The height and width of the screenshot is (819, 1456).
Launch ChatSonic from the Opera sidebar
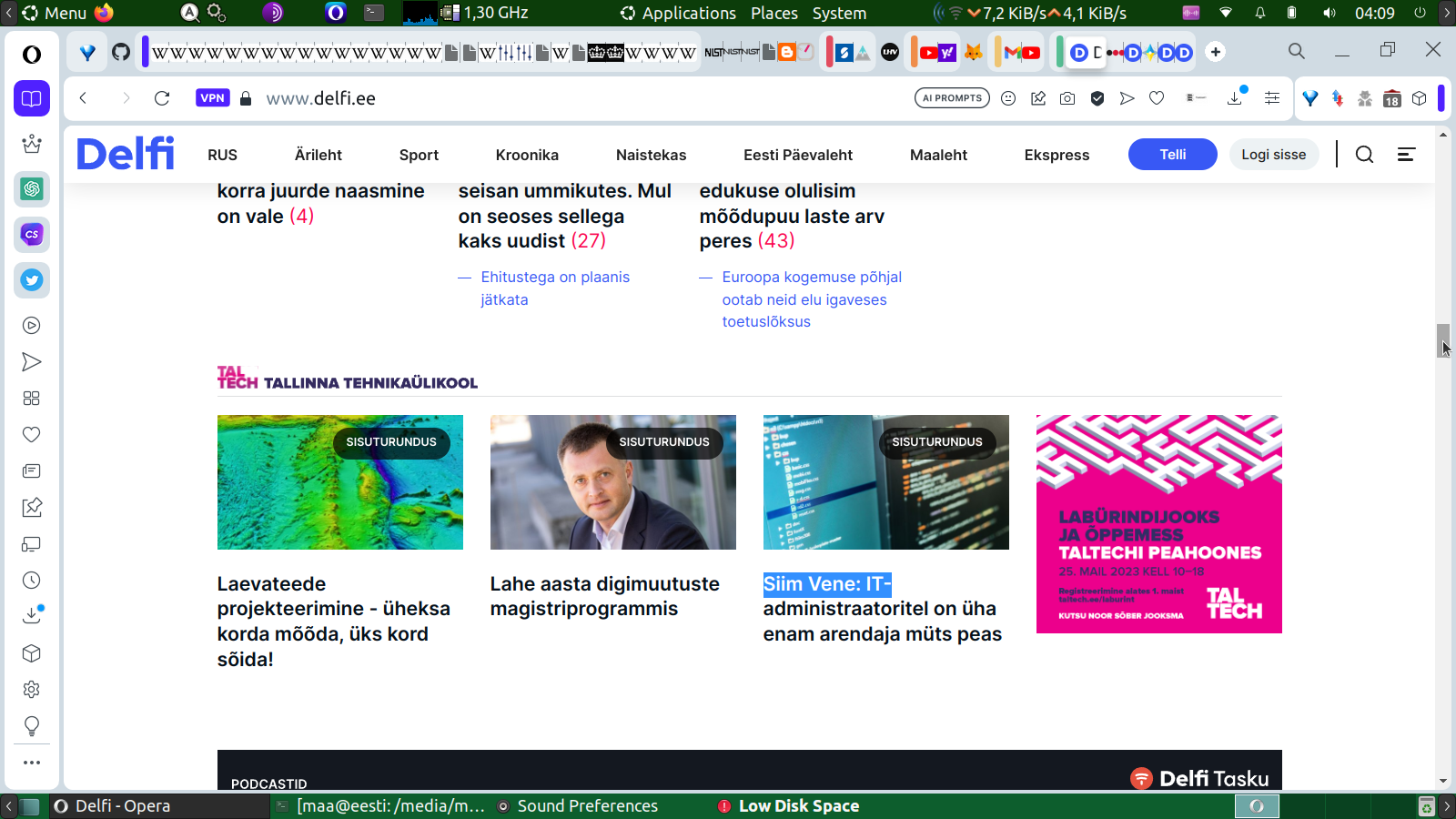click(32, 235)
